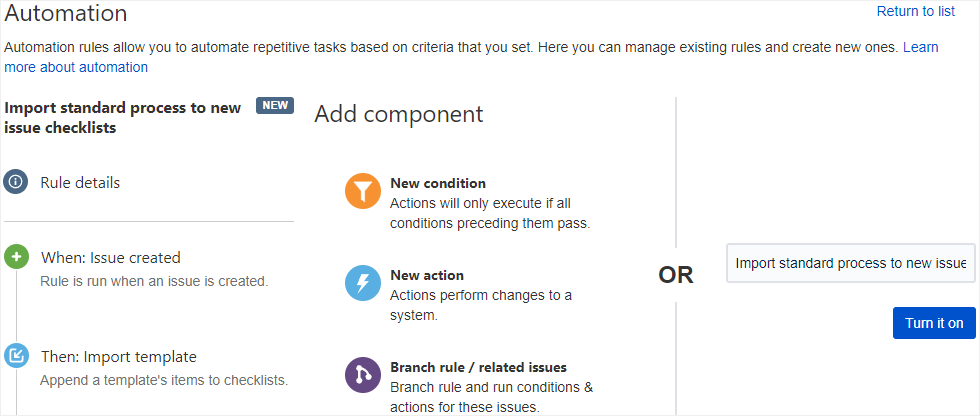Open the Return to list link
Image resolution: width=980 pixels, height=416 pixels.
[x=915, y=11]
